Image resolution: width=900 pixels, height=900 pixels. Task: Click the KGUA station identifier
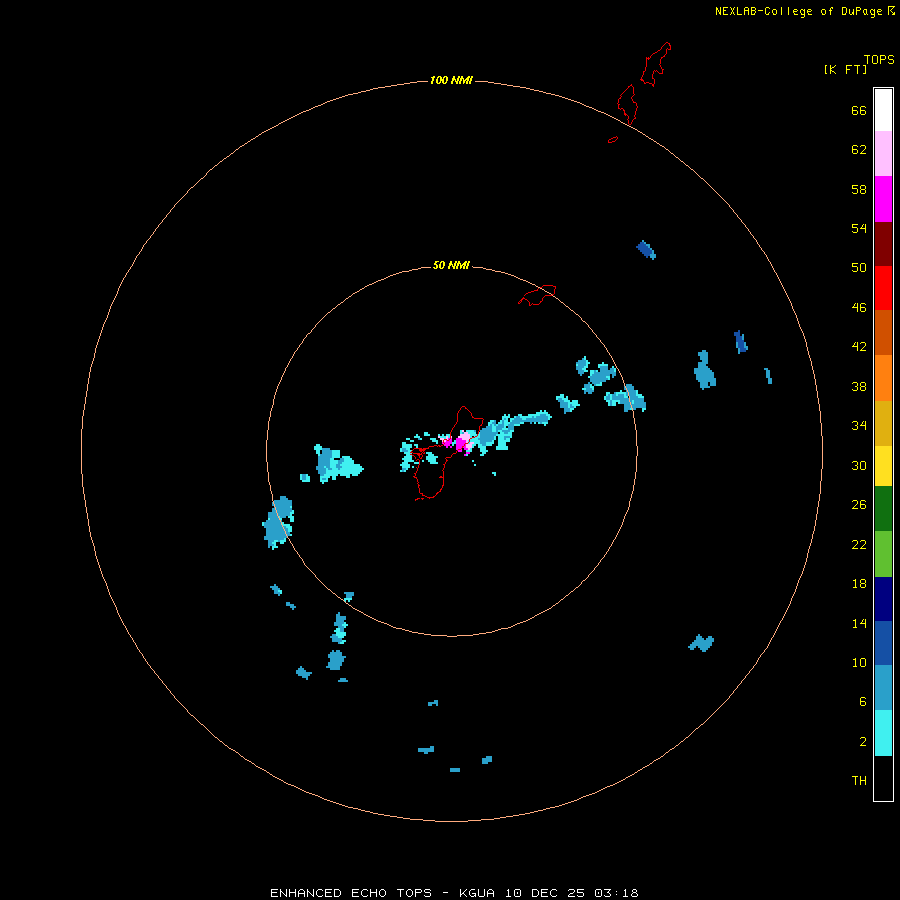[478, 893]
